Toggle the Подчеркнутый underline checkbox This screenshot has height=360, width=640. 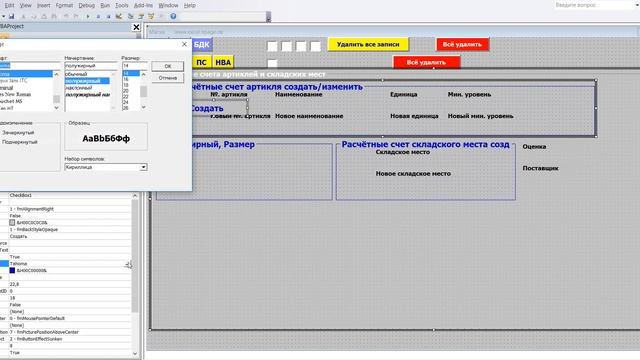(20, 142)
